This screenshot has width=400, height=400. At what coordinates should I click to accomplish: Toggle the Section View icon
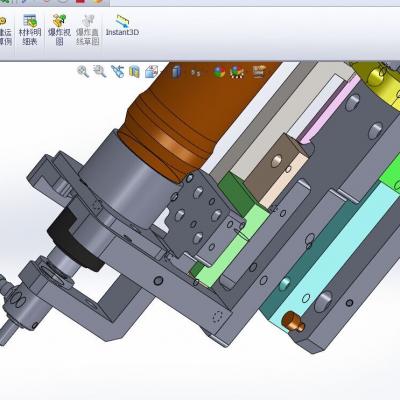(x=134, y=72)
